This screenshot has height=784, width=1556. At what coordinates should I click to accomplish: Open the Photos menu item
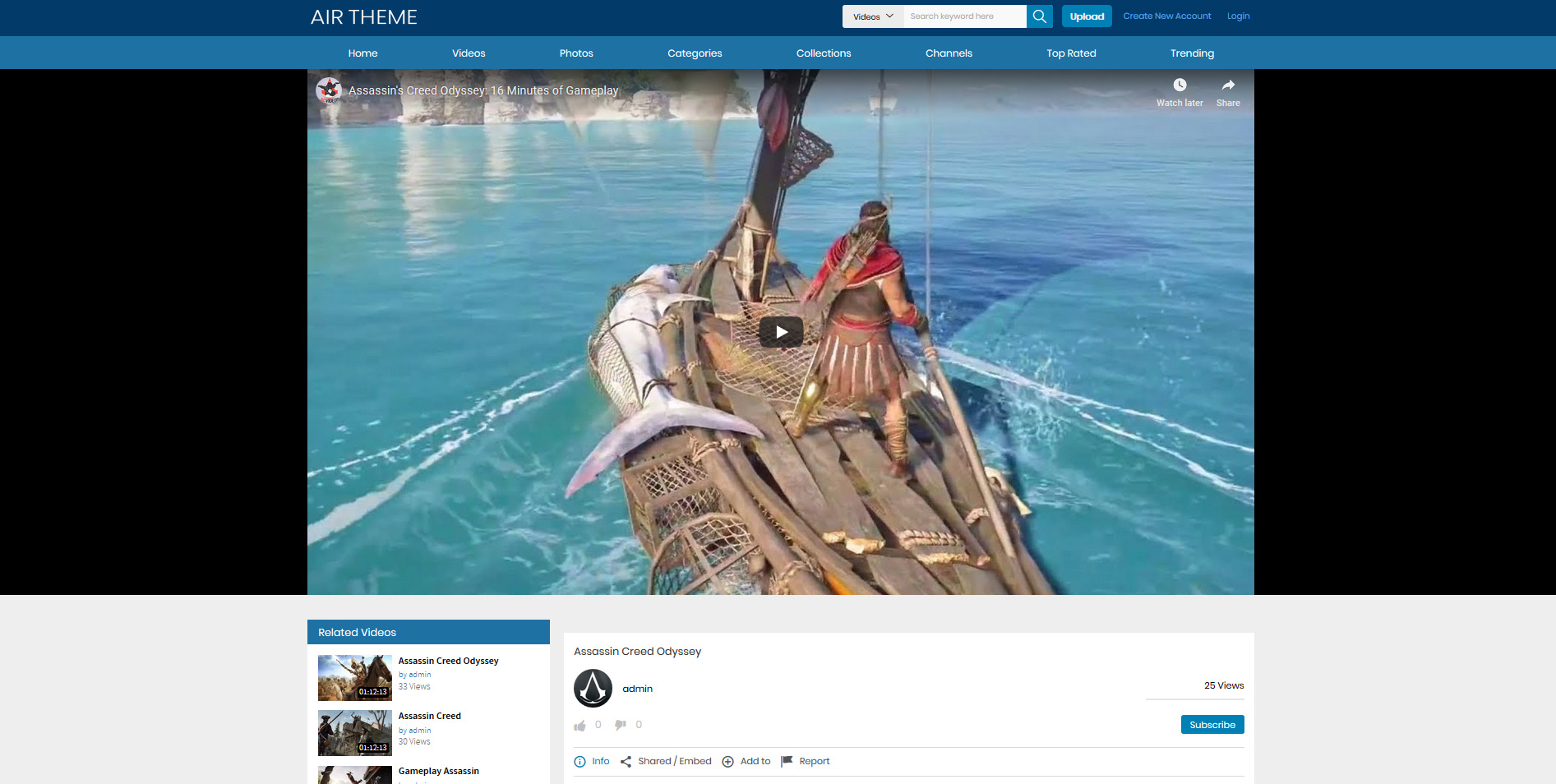576,53
